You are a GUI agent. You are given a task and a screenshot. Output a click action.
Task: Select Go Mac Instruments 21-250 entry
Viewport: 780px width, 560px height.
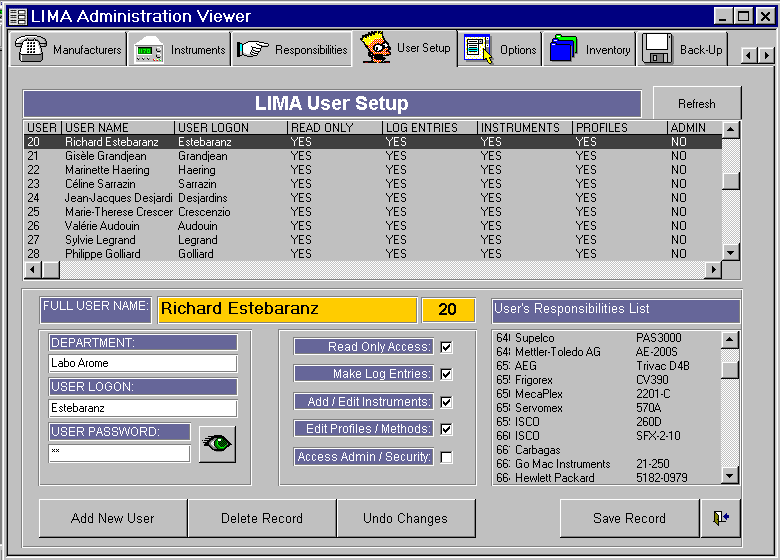607,464
